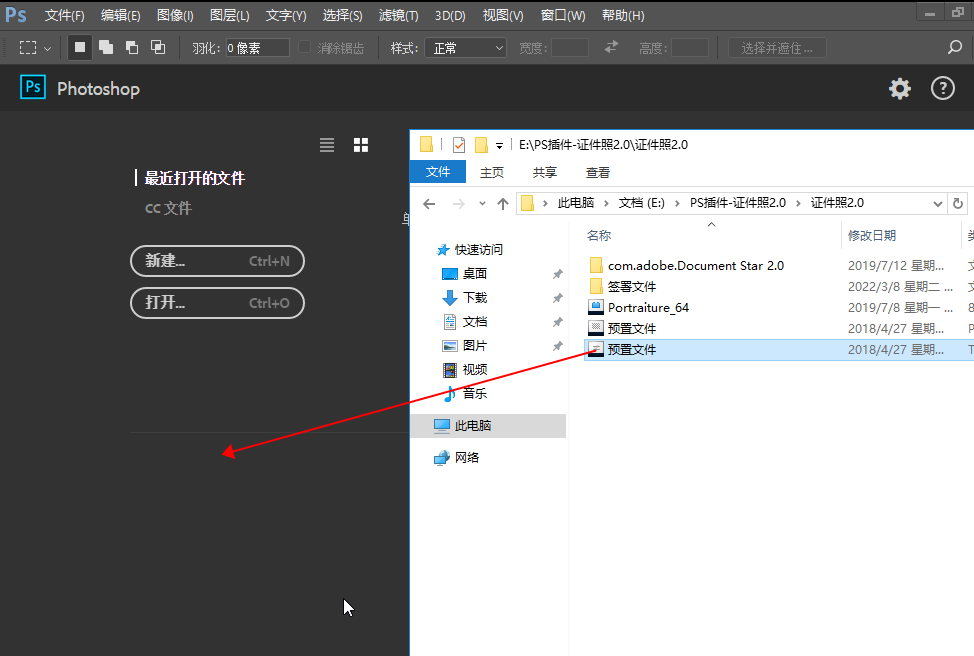Click the feather (羽化) input field
The image size is (974, 656).
(x=257, y=48)
